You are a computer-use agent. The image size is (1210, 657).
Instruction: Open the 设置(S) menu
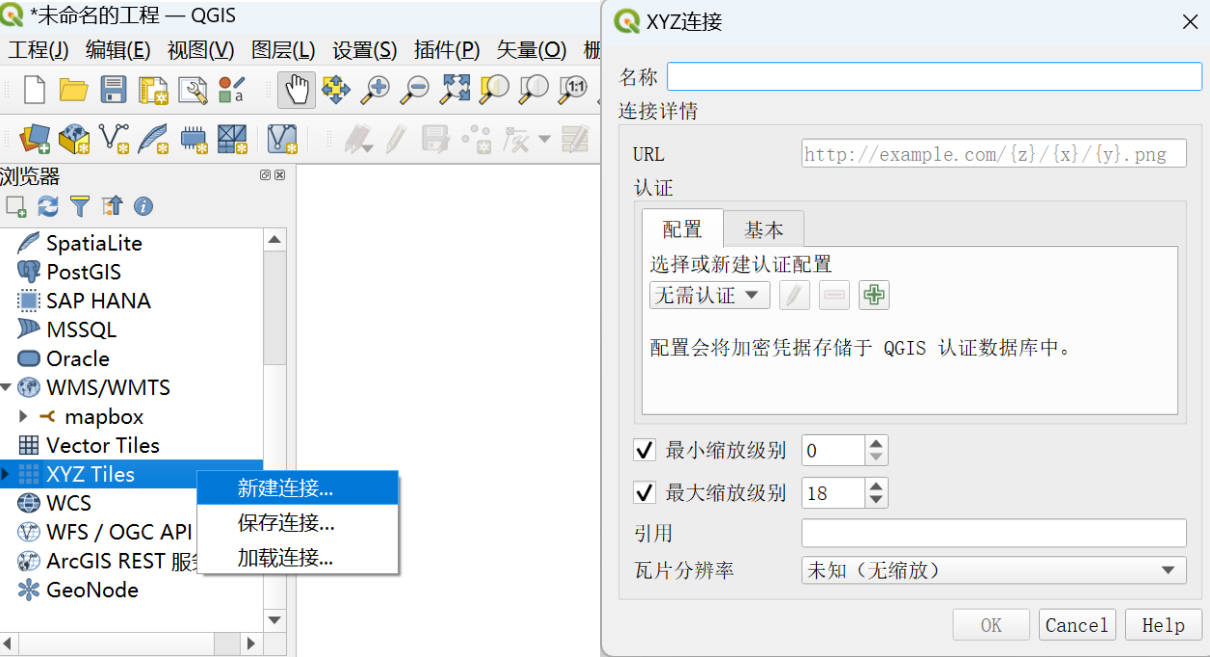click(x=365, y=50)
